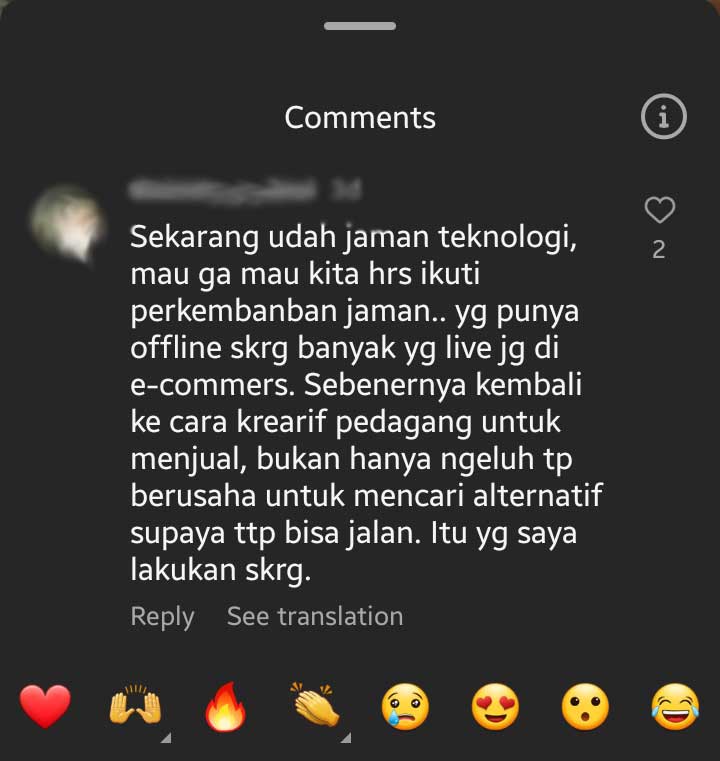The width and height of the screenshot is (720, 761).
Task: Select the comment text starting Sekarang udah
Action: [366, 403]
